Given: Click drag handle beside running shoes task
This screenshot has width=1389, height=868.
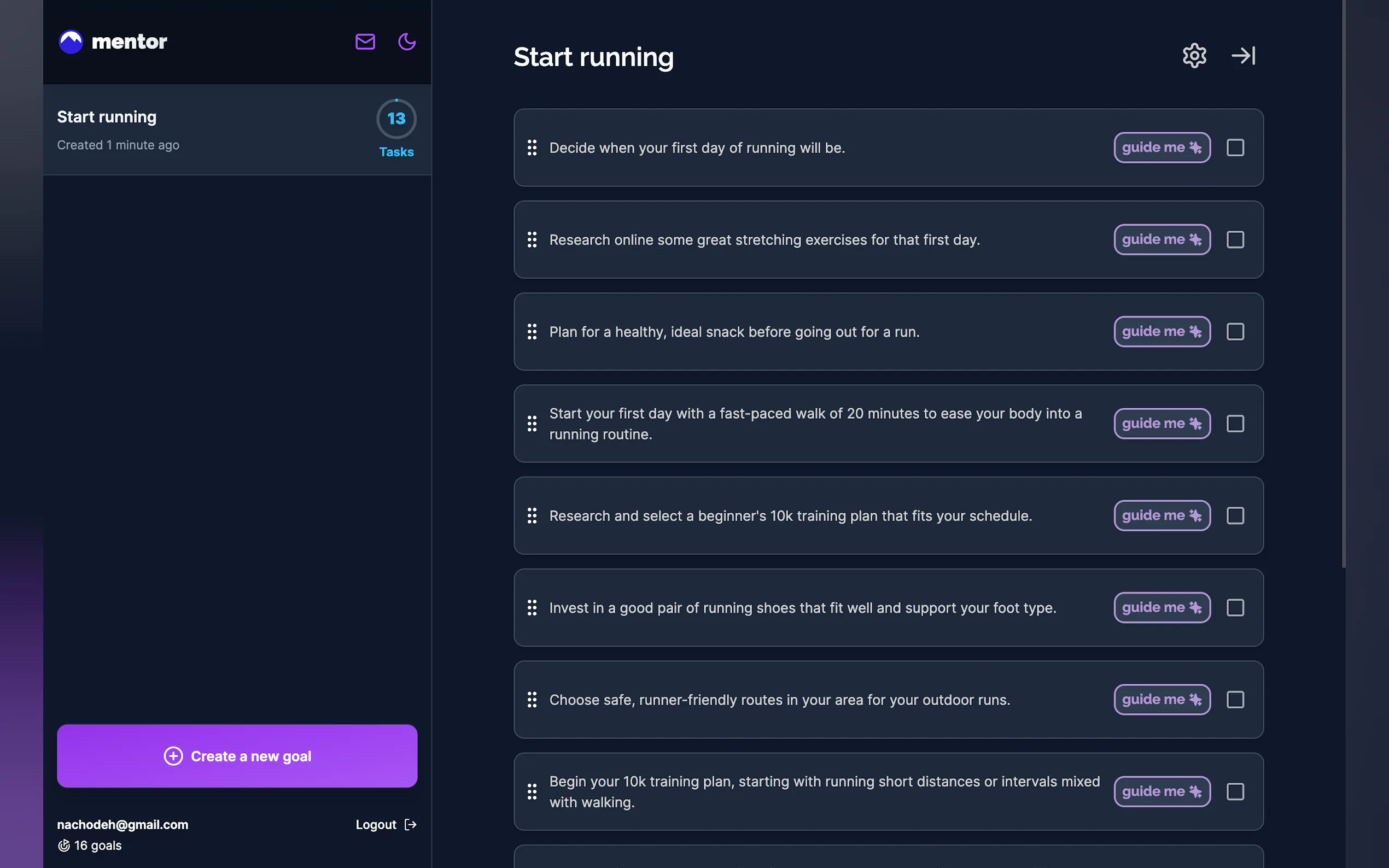Looking at the screenshot, I should (532, 607).
